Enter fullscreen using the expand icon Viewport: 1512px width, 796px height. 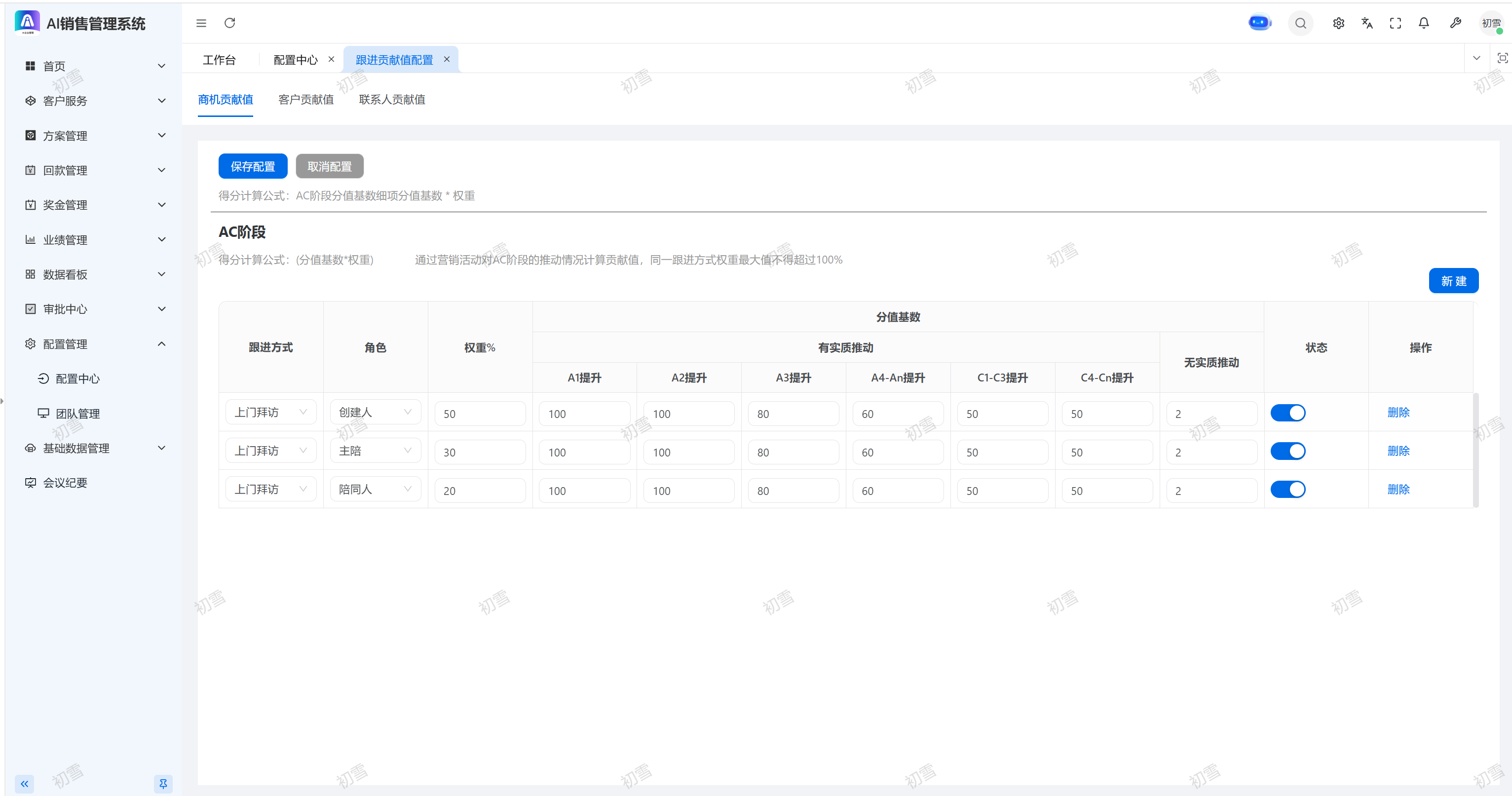(x=1395, y=24)
